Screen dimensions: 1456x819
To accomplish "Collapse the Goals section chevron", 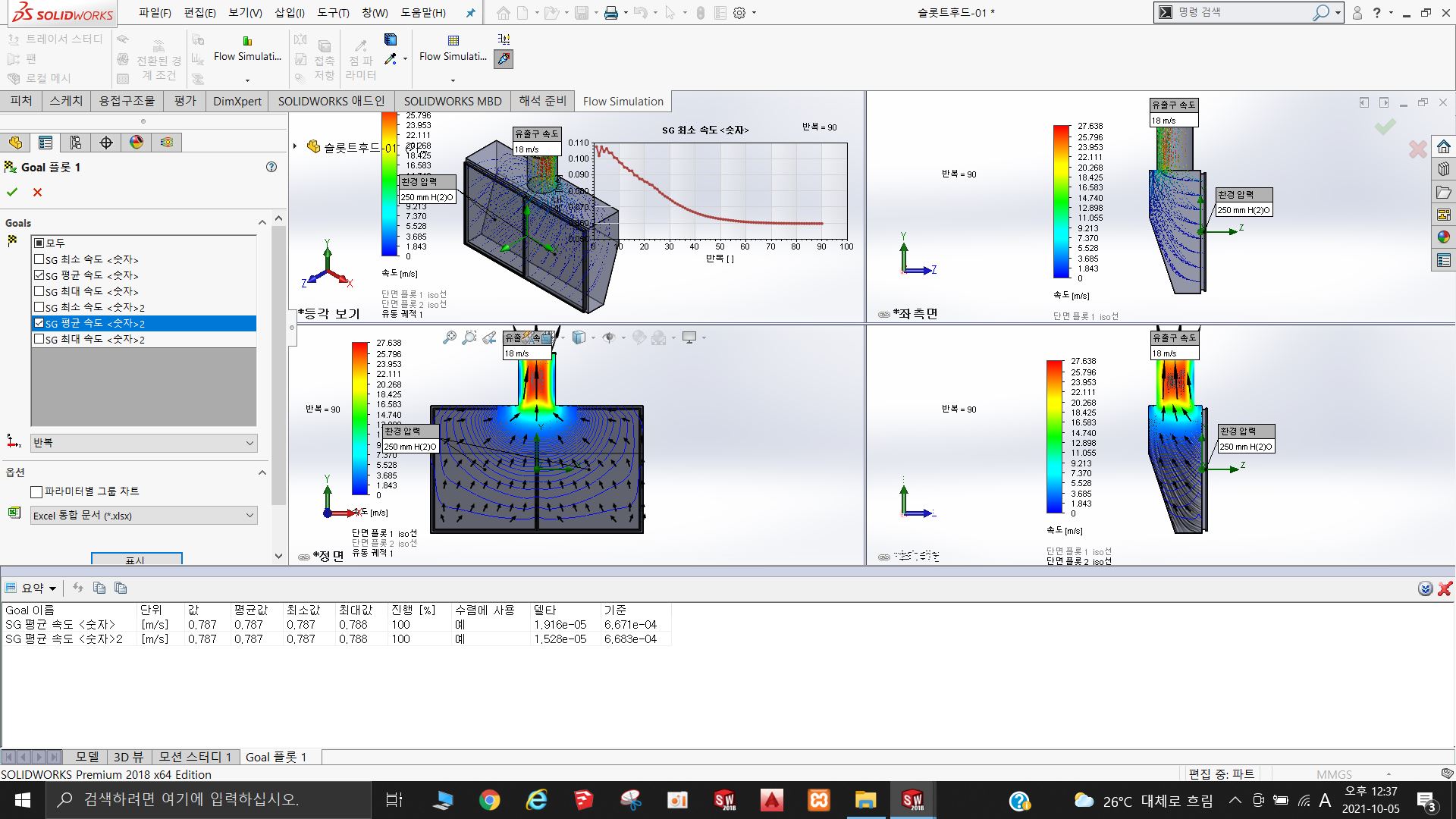I will click(x=262, y=223).
